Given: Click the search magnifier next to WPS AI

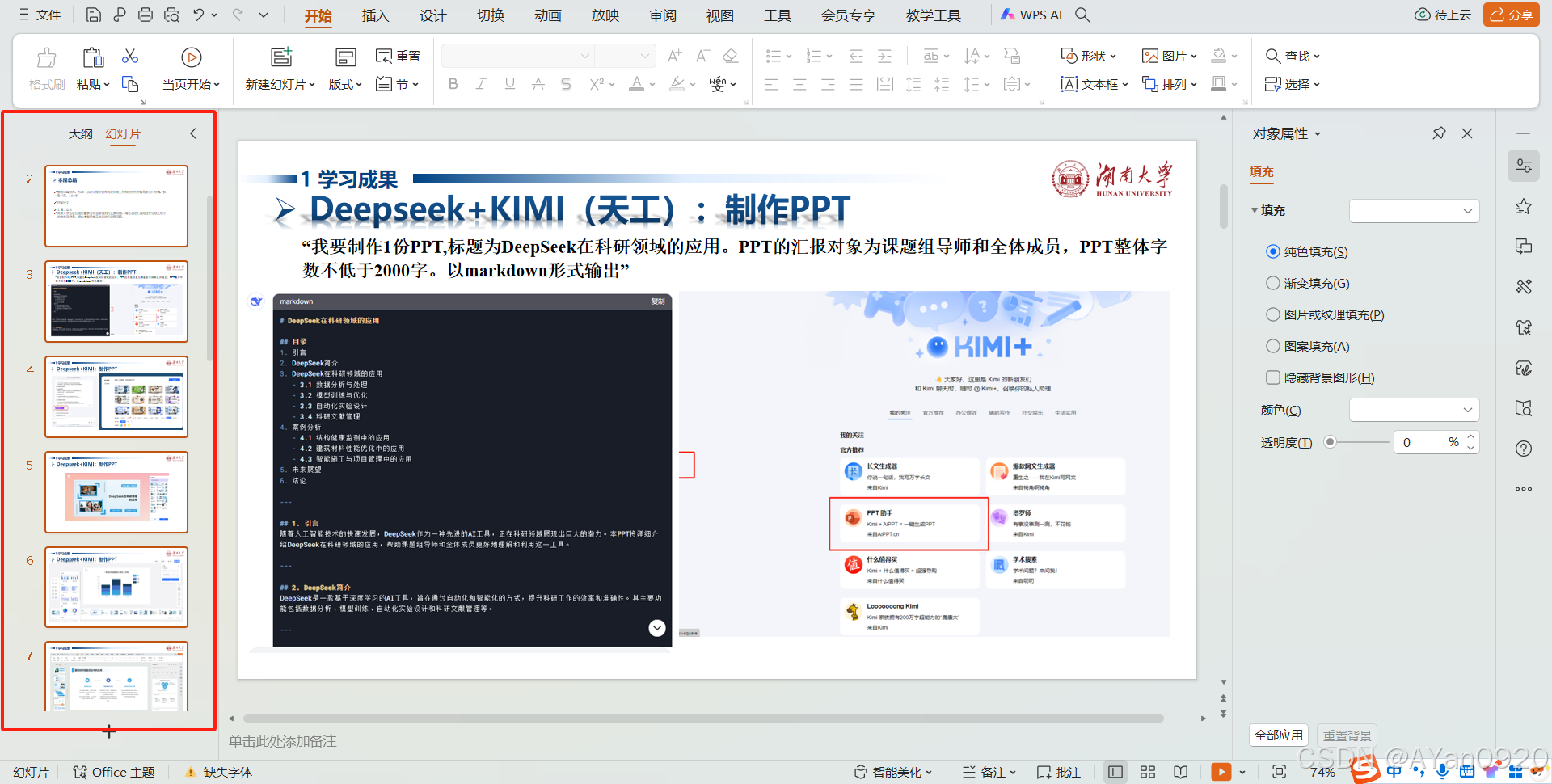Looking at the screenshot, I should [1083, 15].
